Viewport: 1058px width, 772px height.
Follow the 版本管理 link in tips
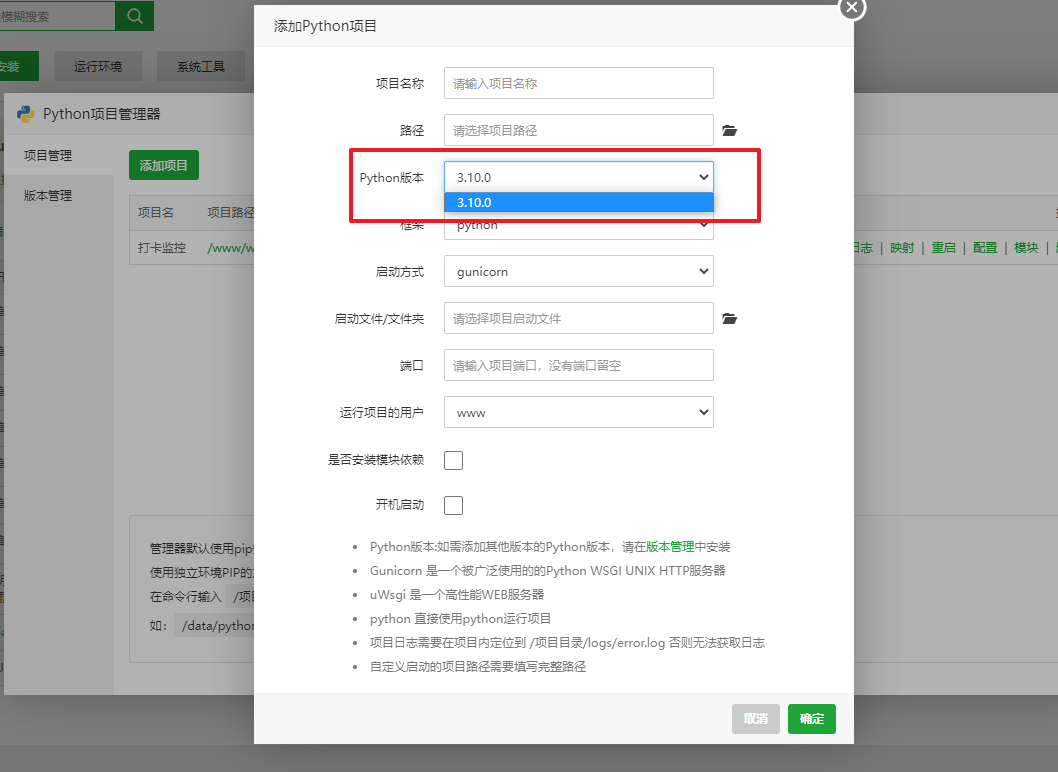coord(670,547)
